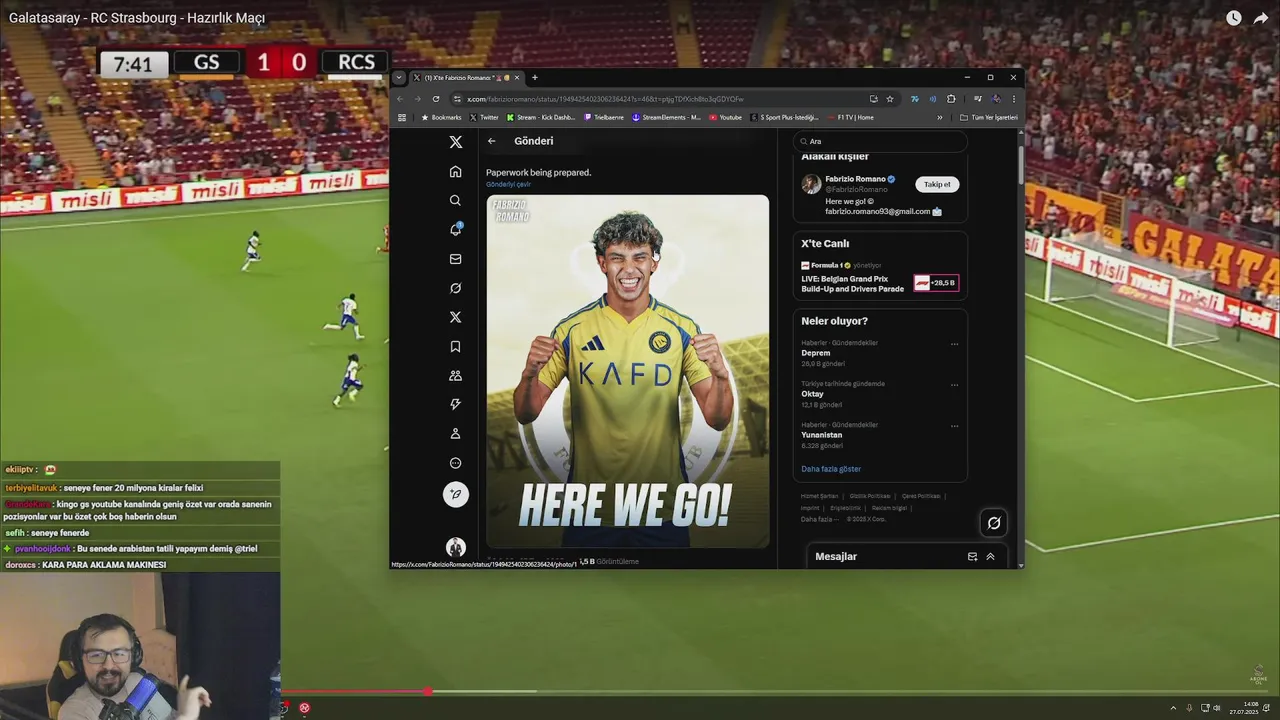Click YouTube Share arrow icon
This screenshot has width=1280, height=720.
click(x=1260, y=18)
